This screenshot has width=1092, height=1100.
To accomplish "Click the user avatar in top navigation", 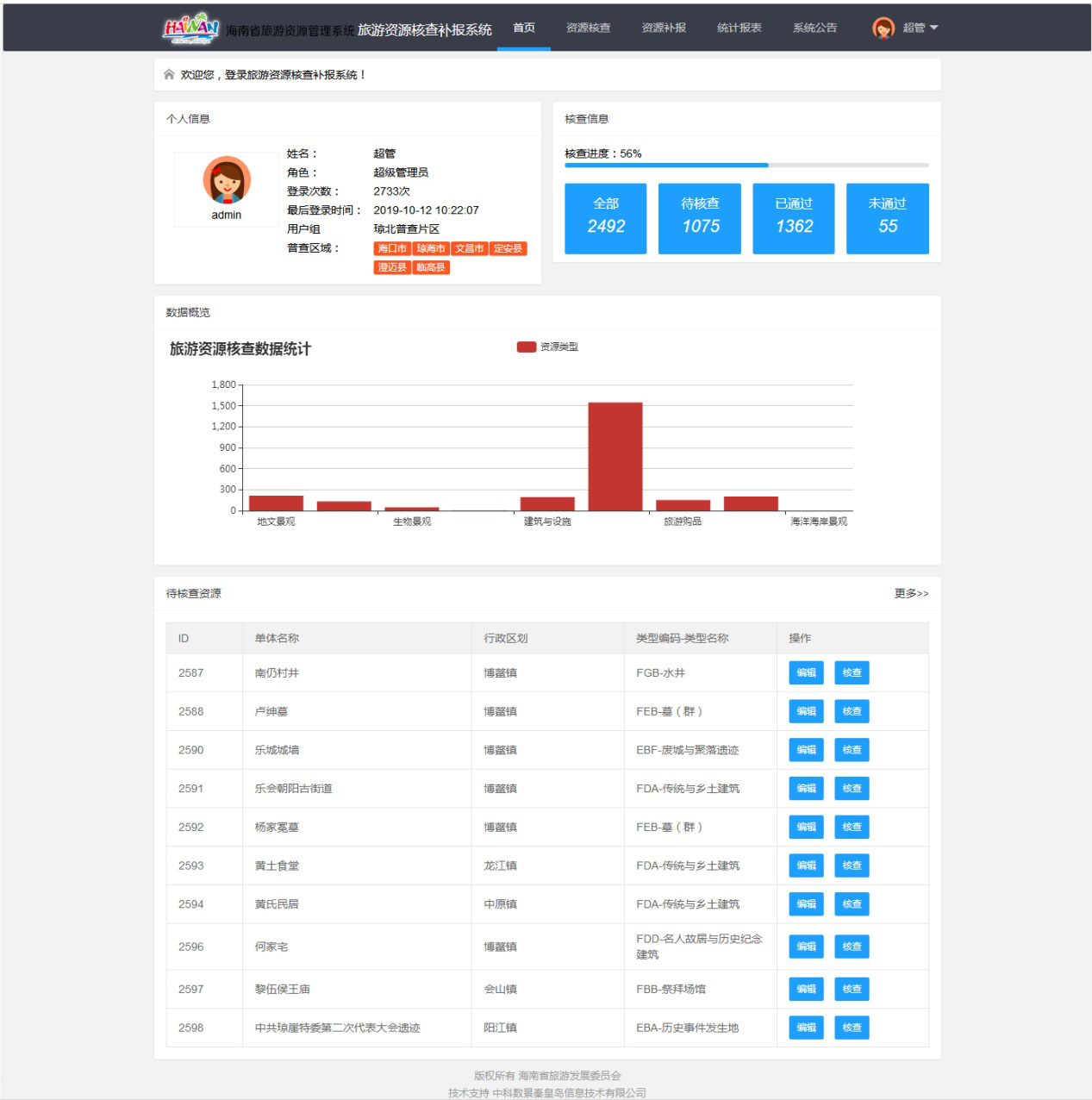I will pyautogui.click(x=883, y=28).
